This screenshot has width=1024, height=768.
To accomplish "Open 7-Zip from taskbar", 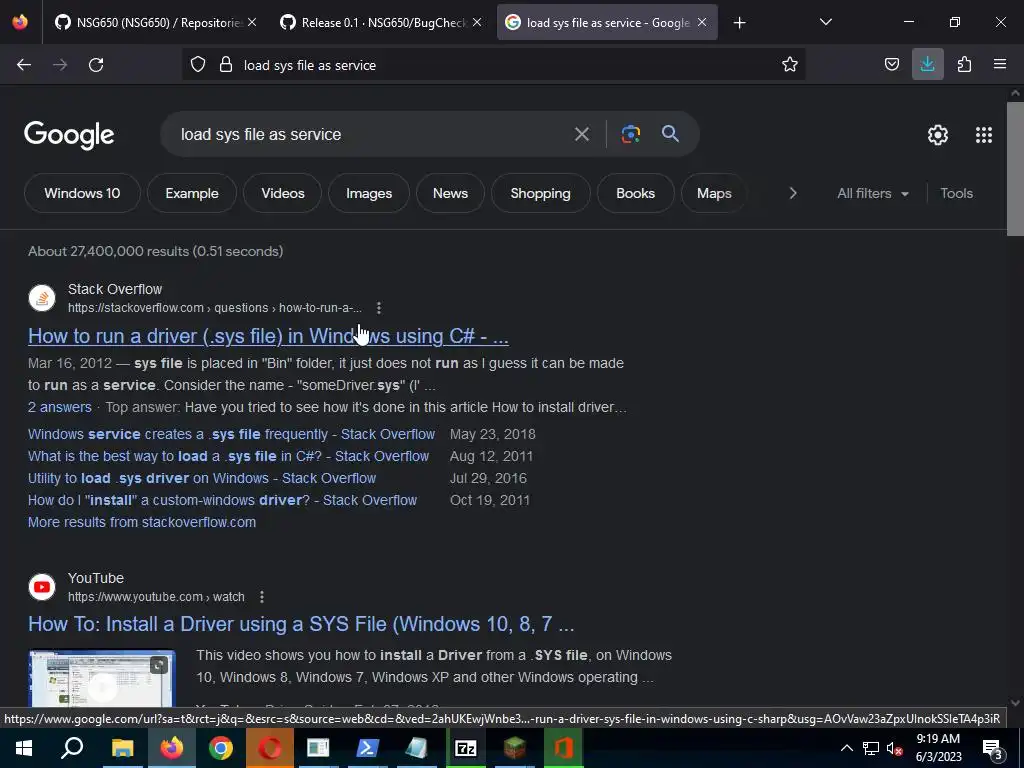I will tap(465, 748).
